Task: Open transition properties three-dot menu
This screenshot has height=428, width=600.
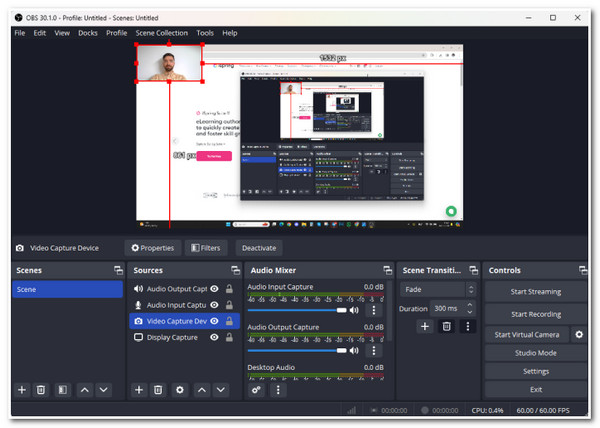Action: pyautogui.click(x=468, y=326)
